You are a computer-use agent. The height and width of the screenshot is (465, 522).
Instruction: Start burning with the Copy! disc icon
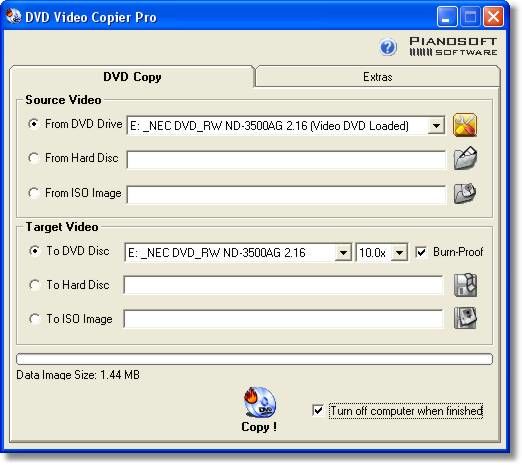click(x=260, y=402)
